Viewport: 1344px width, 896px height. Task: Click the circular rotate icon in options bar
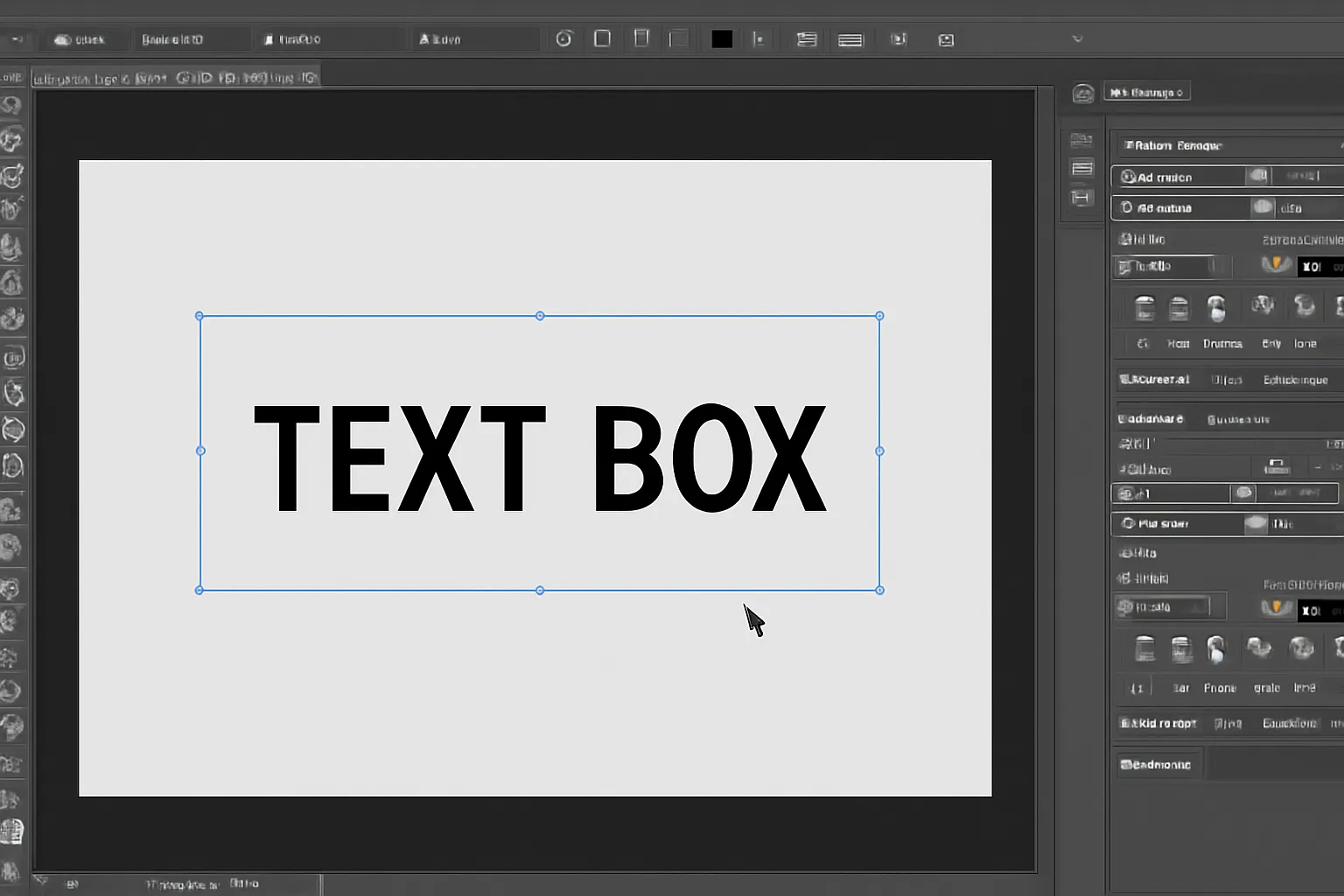coord(564,38)
